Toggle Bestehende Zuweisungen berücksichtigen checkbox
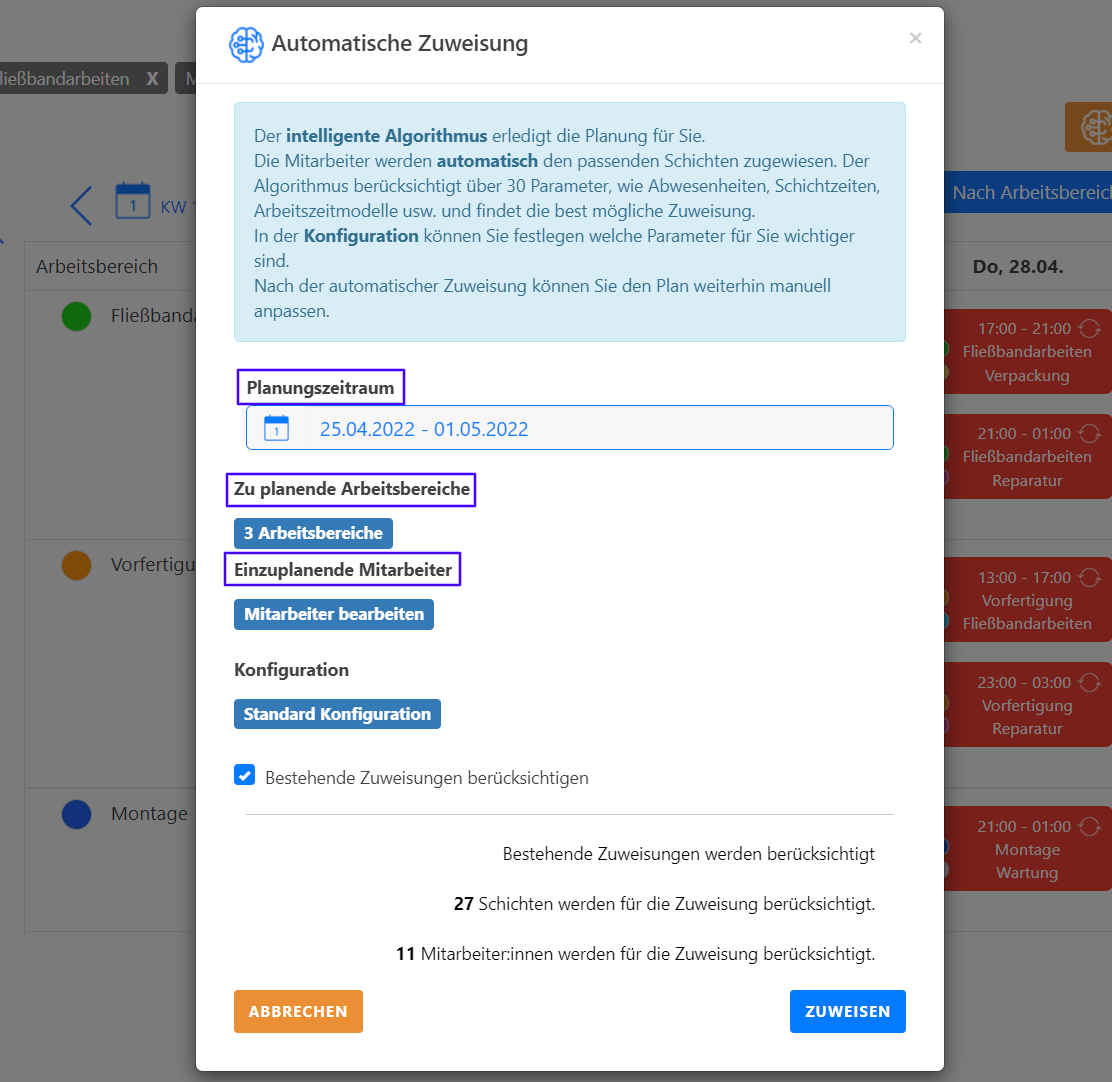 click(244, 775)
